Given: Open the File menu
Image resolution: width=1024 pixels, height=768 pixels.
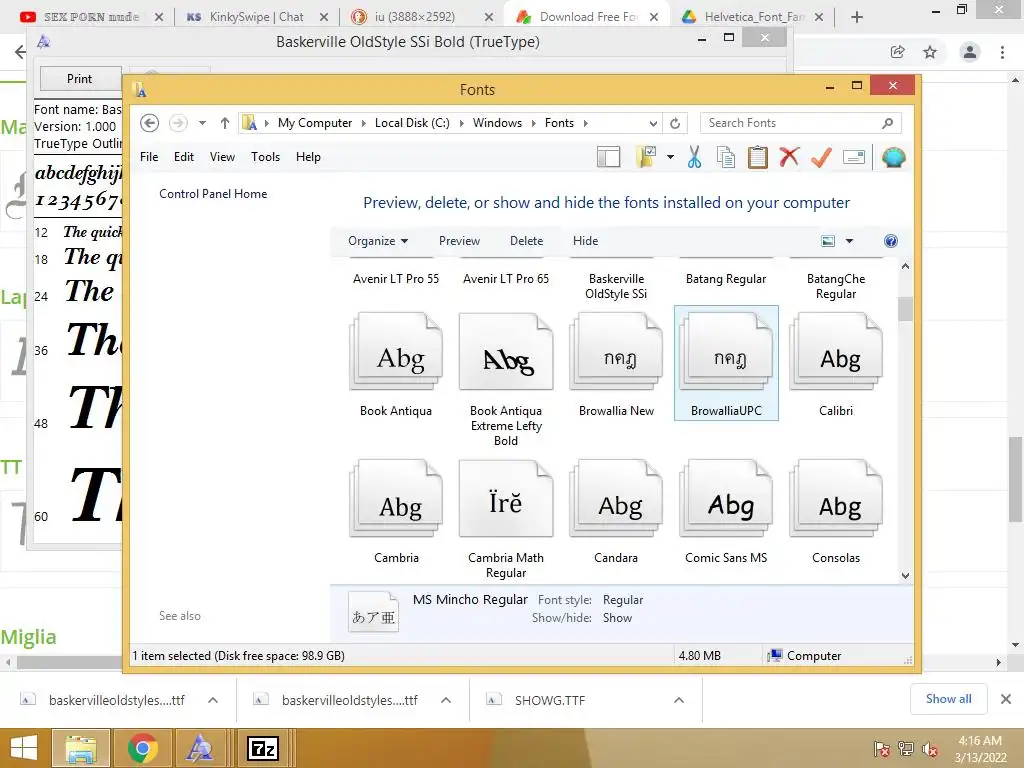Looking at the screenshot, I should 149,157.
